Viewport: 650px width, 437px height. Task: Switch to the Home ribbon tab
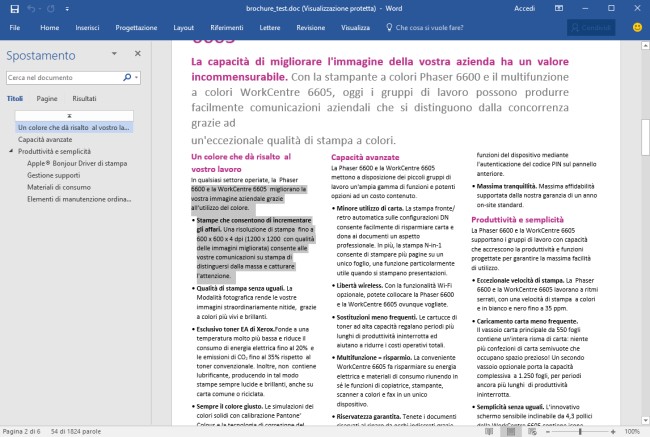(x=49, y=28)
